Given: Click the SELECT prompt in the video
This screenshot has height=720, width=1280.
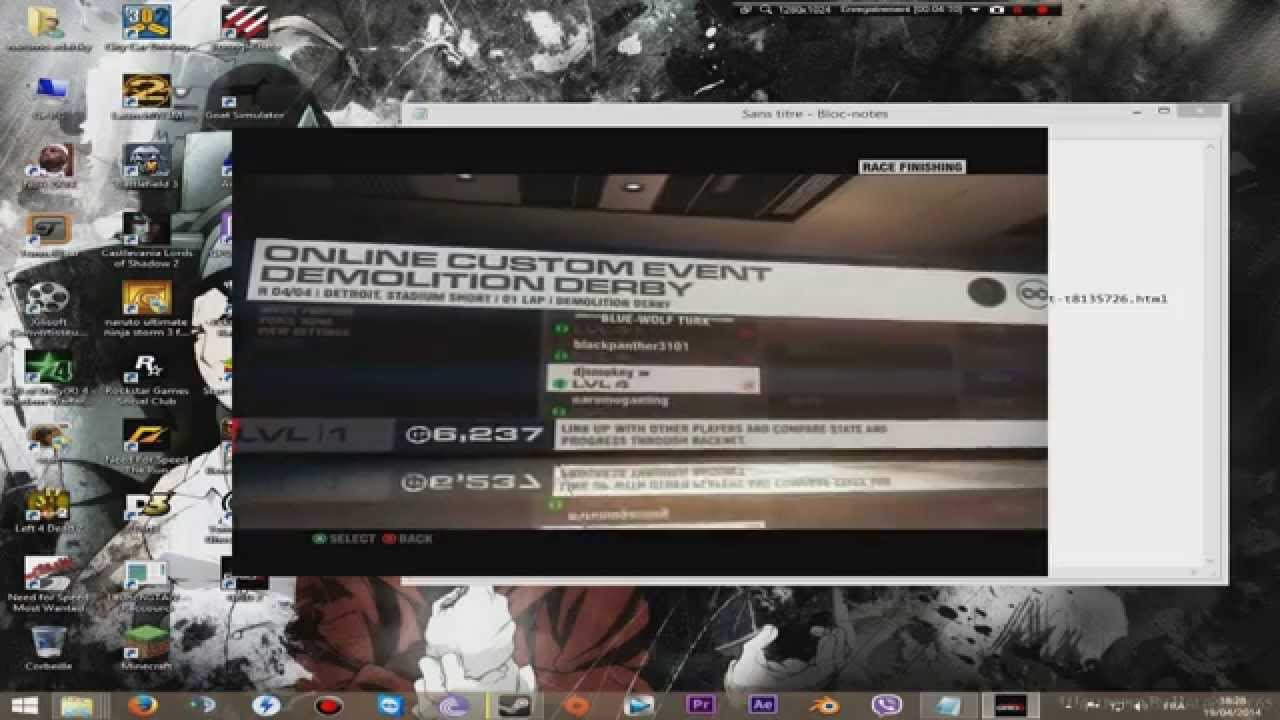Looking at the screenshot, I should (344, 539).
